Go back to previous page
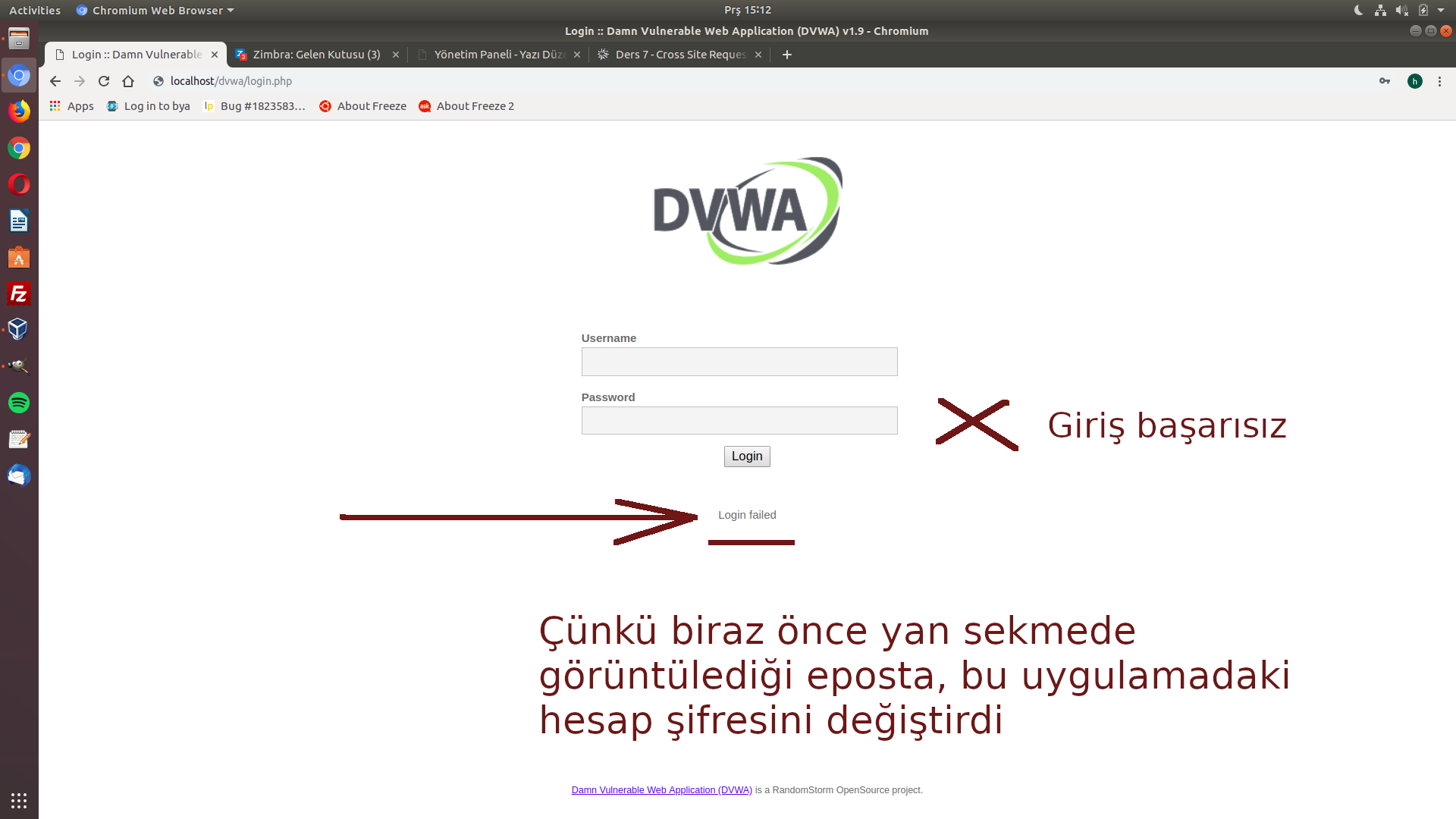 55,81
